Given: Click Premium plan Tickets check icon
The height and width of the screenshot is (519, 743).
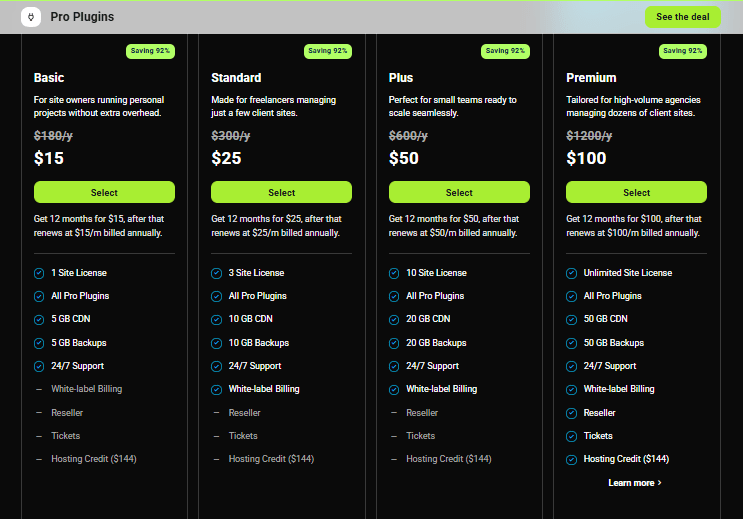Looking at the screenshot, I should [x=571, y=436].
